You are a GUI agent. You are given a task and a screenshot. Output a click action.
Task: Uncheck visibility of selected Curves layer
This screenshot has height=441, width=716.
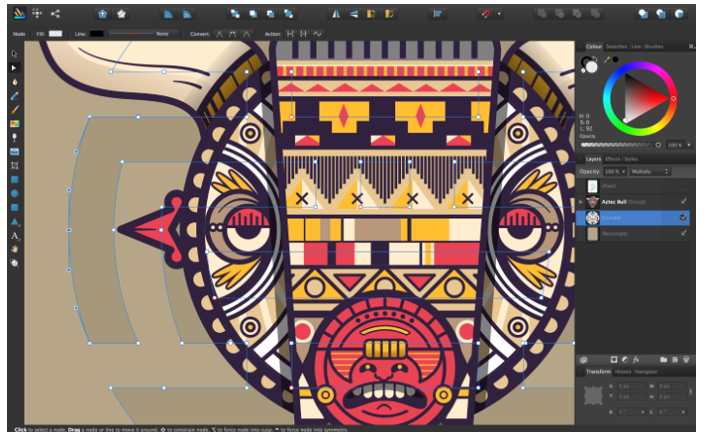coord(683,217)
